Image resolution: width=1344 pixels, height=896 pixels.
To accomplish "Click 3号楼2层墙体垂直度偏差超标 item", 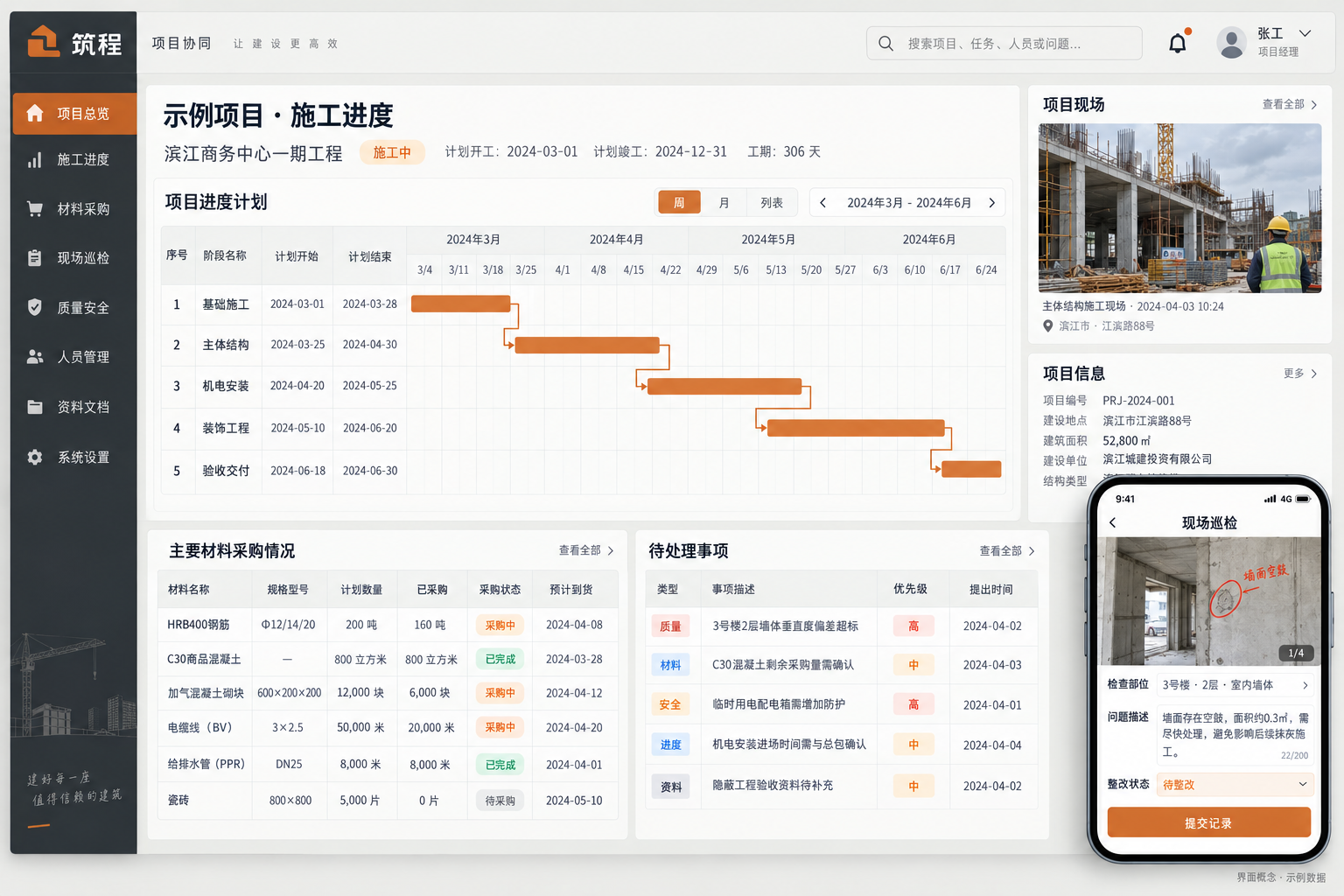I will click(785, 626).
